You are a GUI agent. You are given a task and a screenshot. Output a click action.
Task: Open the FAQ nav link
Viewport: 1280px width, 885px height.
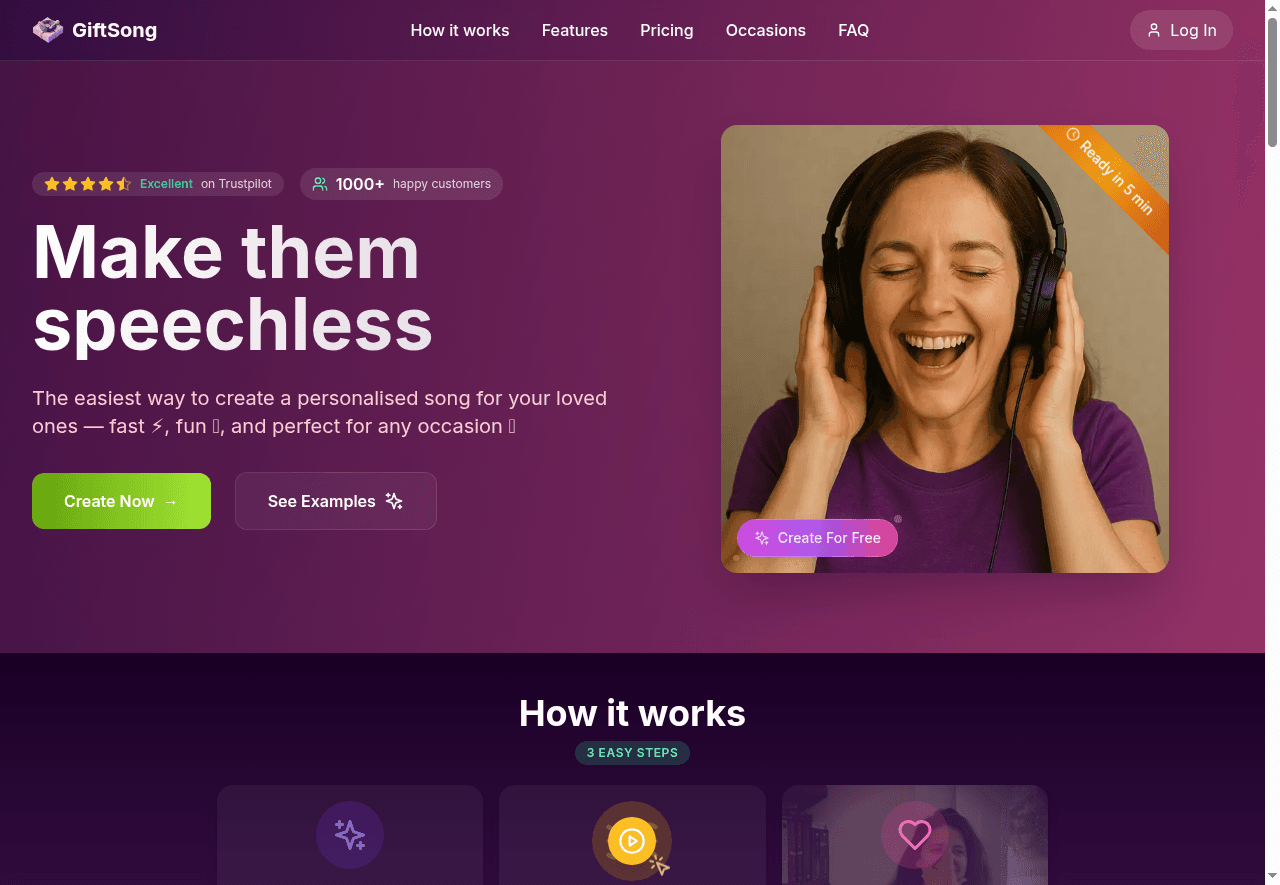tap(854, 30)
